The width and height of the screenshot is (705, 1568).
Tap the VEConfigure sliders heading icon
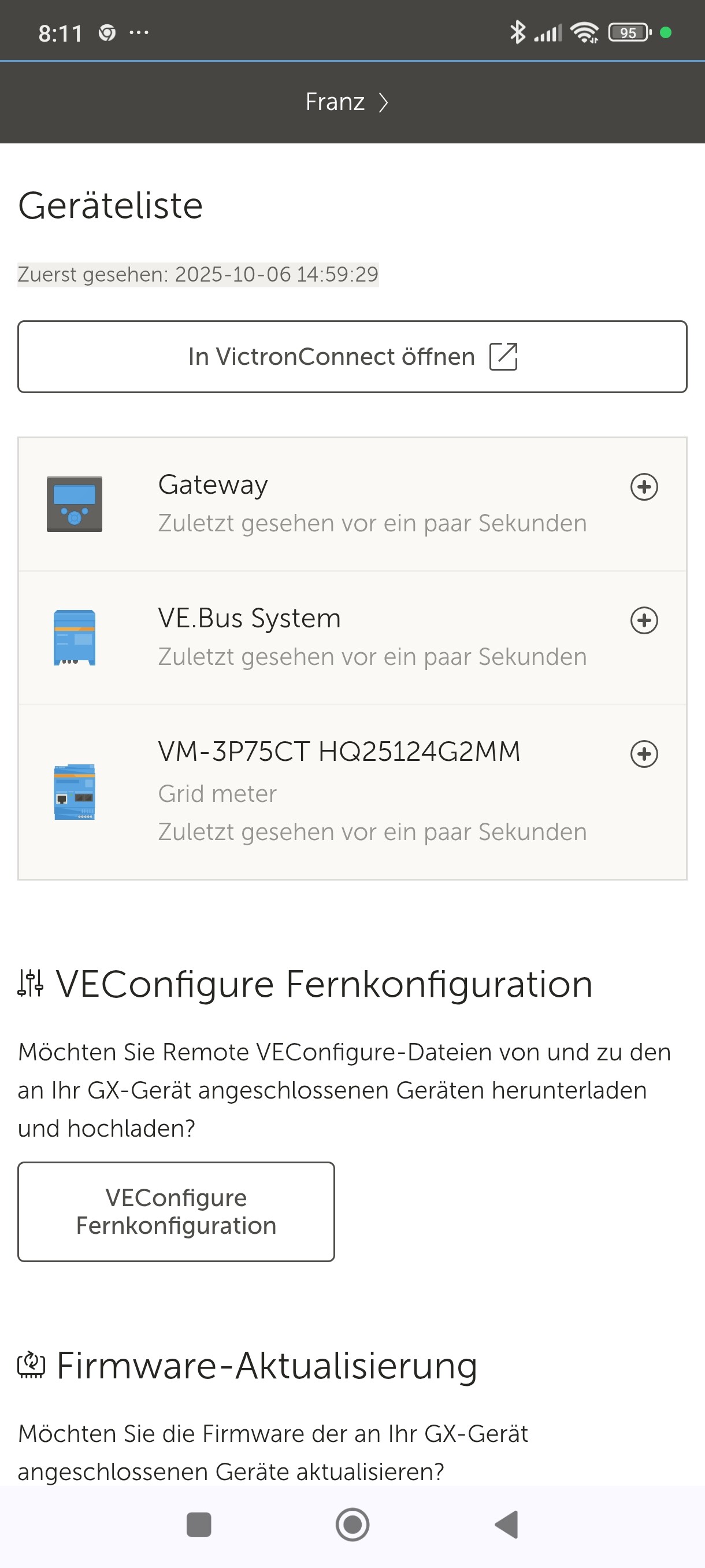(x=31, y=983)
